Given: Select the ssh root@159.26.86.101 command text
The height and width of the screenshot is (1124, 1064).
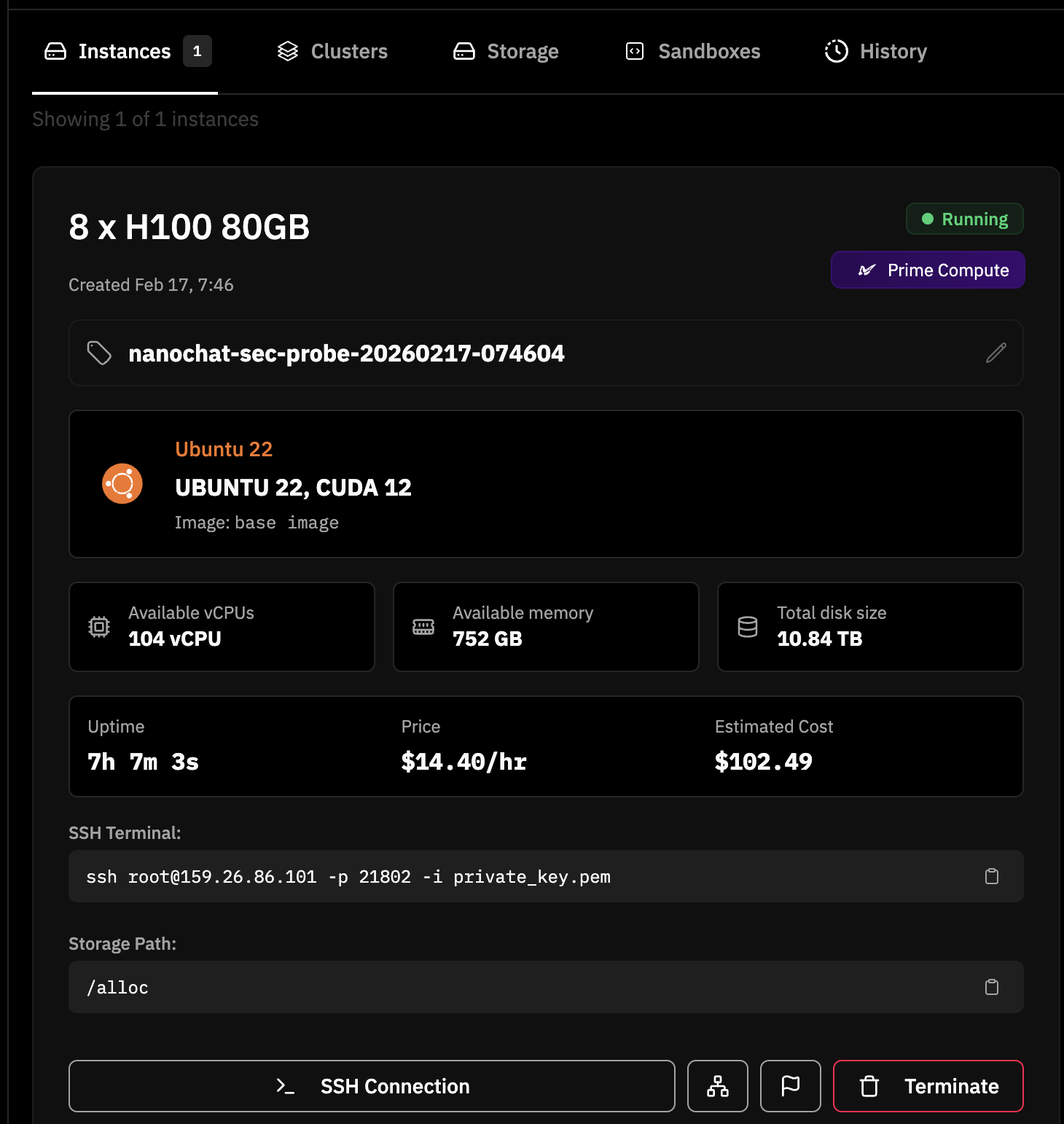Looking at the screenshot, I should (x=348, y=877).
